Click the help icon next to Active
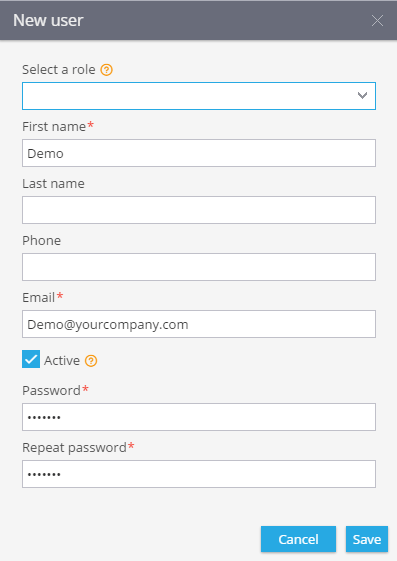This screenshot has height=561, width=397. click(x=91, y=361)
